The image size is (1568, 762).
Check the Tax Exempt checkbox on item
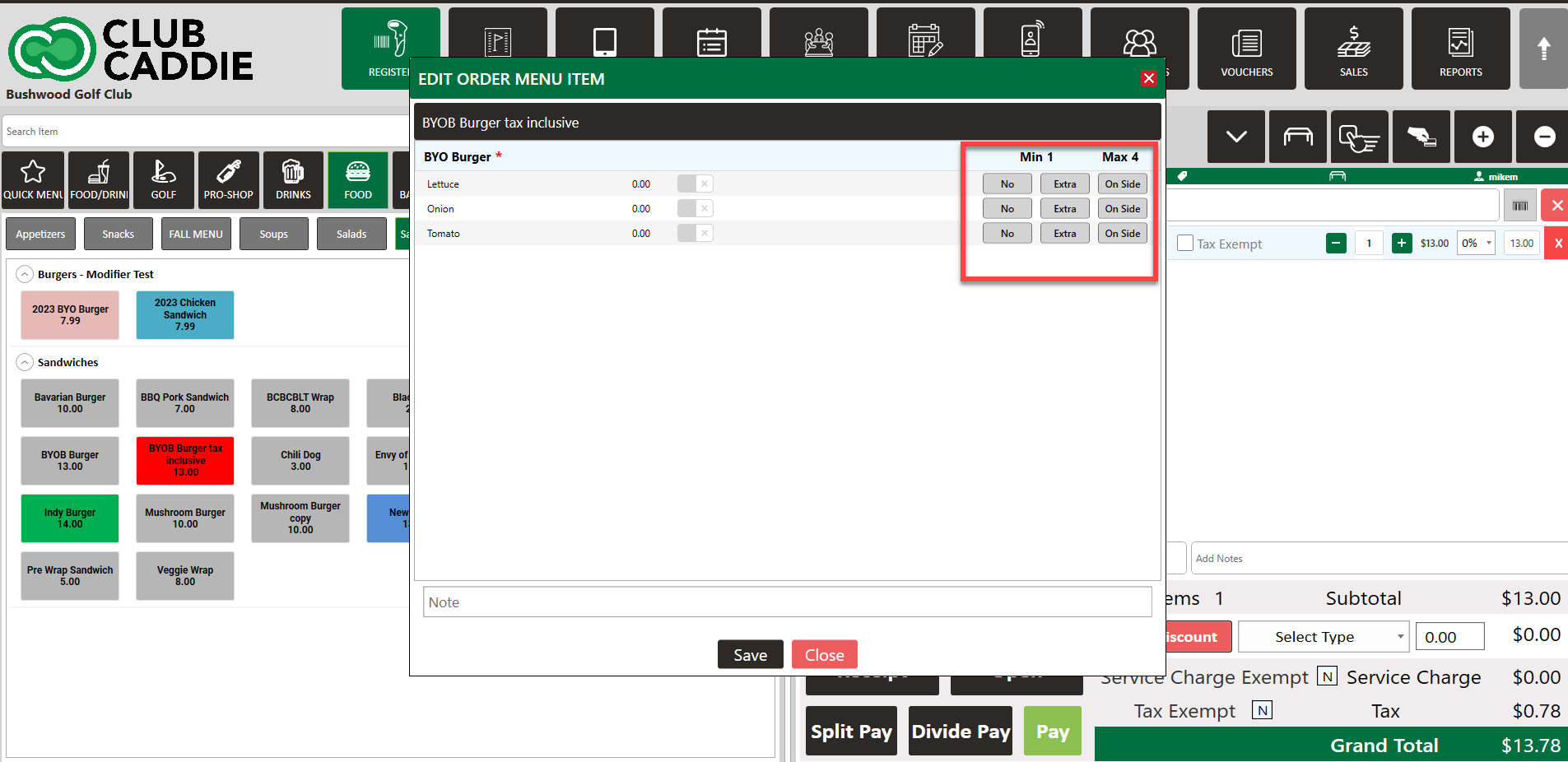(1185, 244)
